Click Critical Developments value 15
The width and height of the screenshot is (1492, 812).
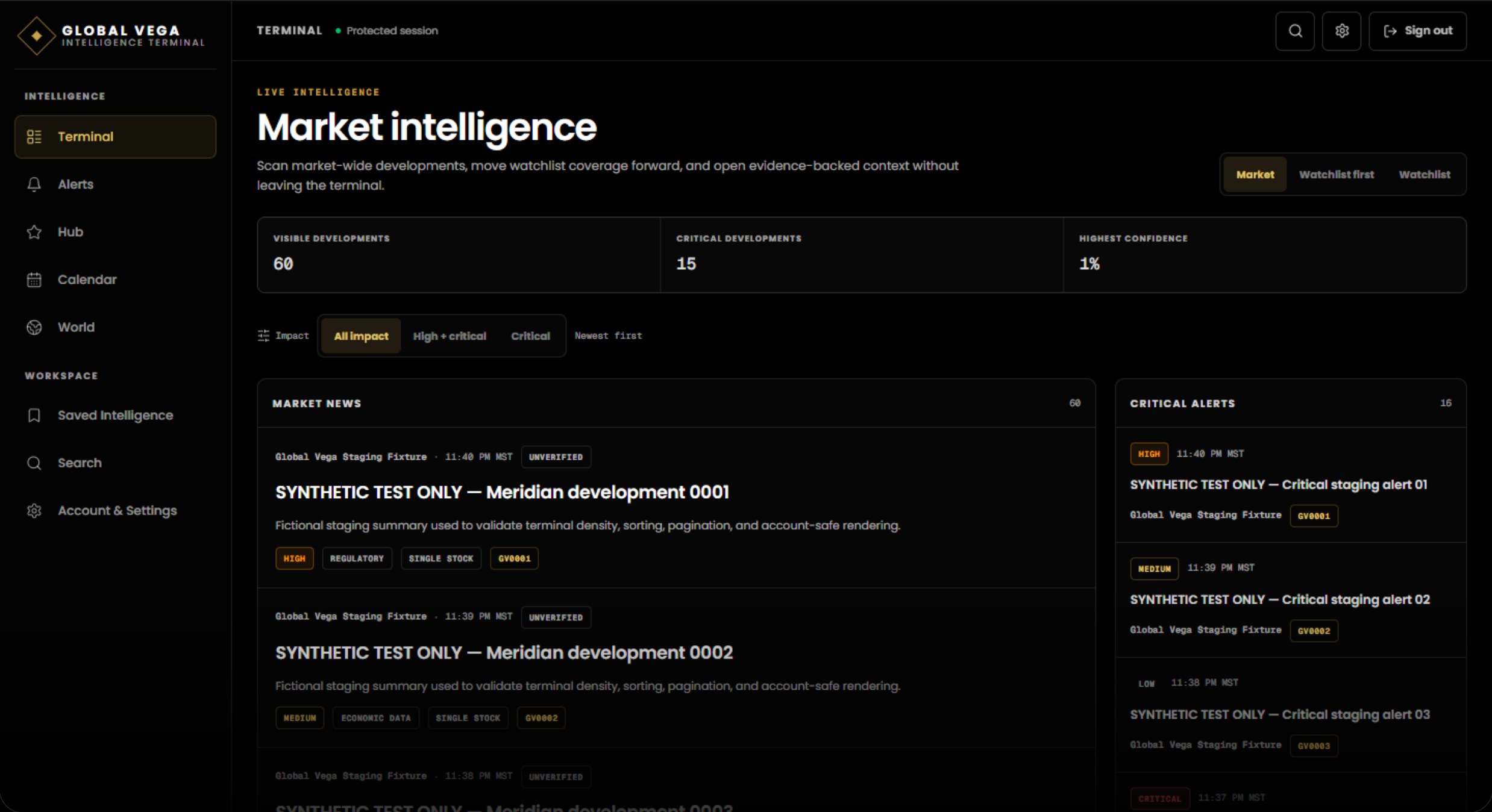(686, 264)
